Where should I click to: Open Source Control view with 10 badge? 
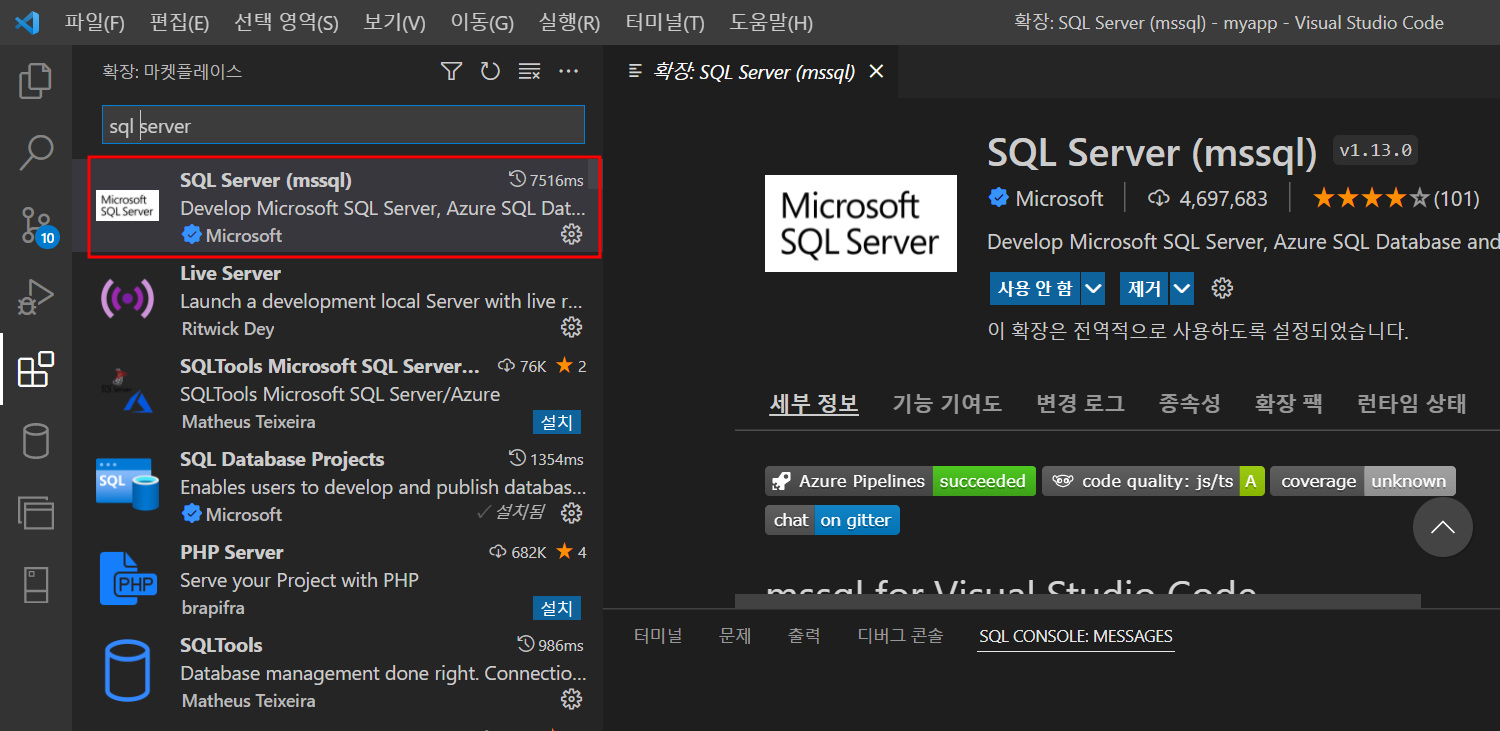click(38, 227)
